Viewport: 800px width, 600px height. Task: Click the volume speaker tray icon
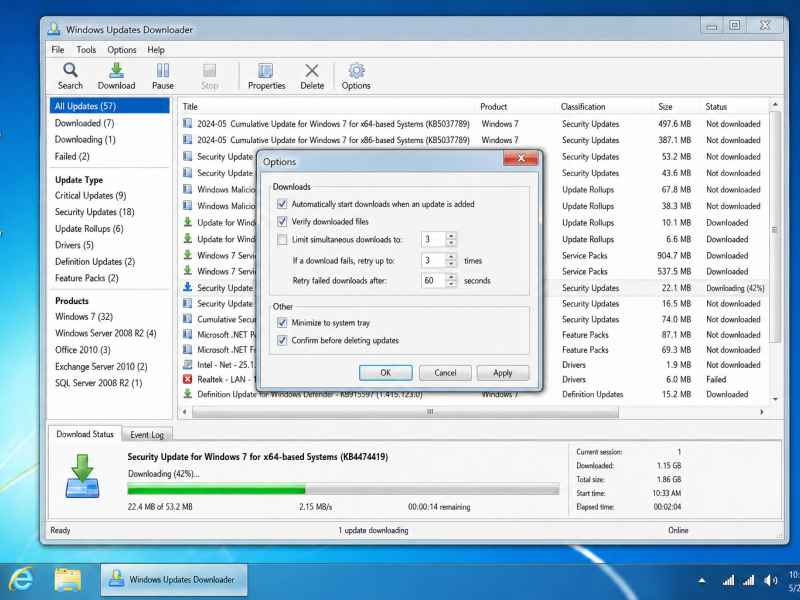coord(770,580)
